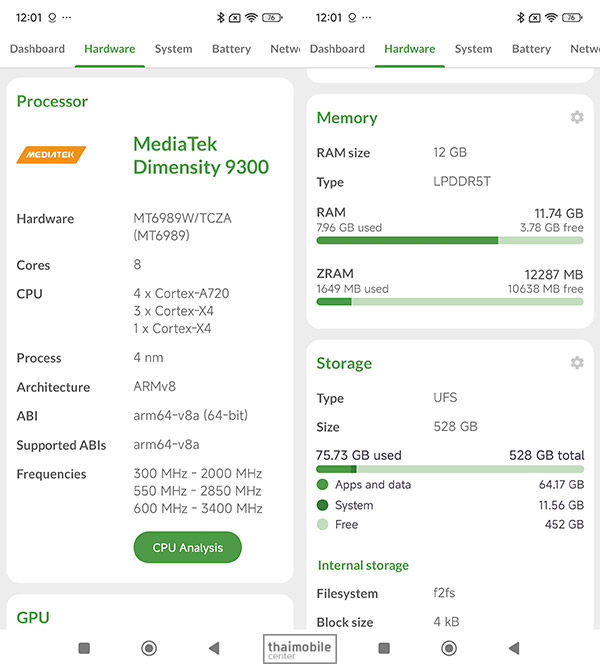This screenshot has height=667, width=600.
Task: Tap 4 x Cortex-A720 CPU line
Action: coord(181,293)
